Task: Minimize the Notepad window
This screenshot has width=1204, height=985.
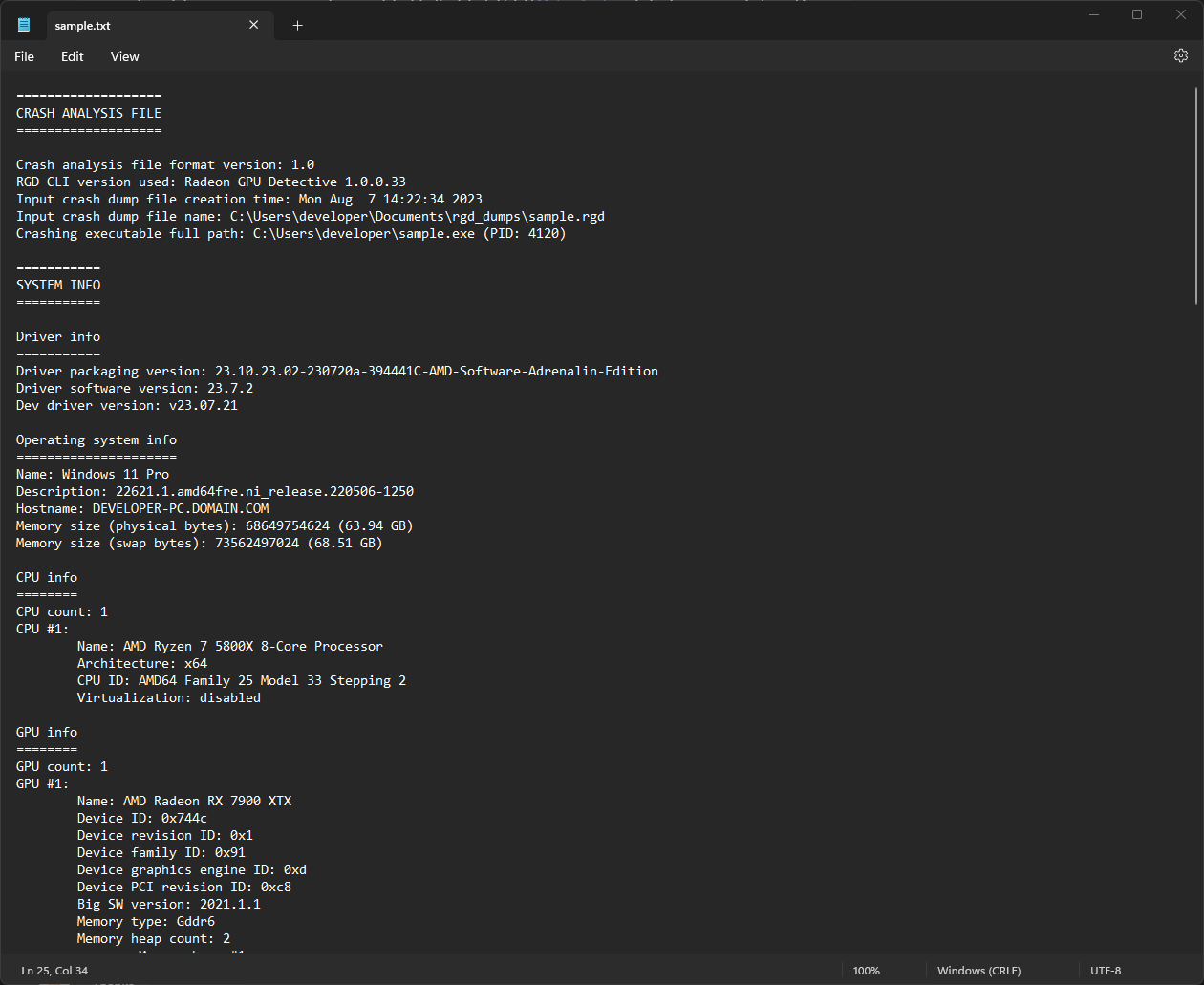Action: (x=1094, y=14)
